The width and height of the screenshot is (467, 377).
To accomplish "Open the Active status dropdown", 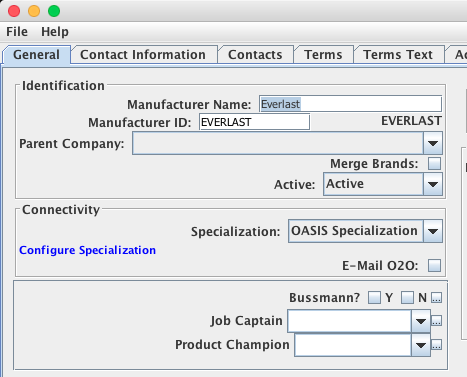I will (433, 184).
